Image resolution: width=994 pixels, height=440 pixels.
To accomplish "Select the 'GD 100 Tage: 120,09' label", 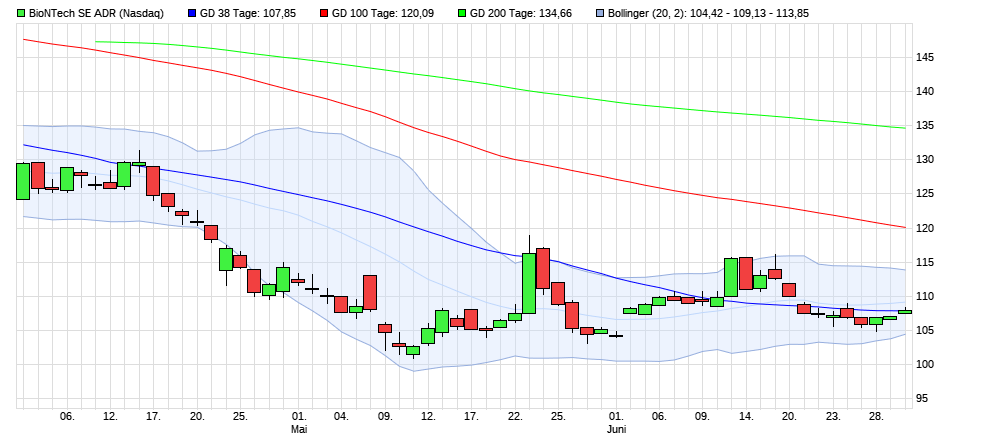I will click(x=382, y=13).
